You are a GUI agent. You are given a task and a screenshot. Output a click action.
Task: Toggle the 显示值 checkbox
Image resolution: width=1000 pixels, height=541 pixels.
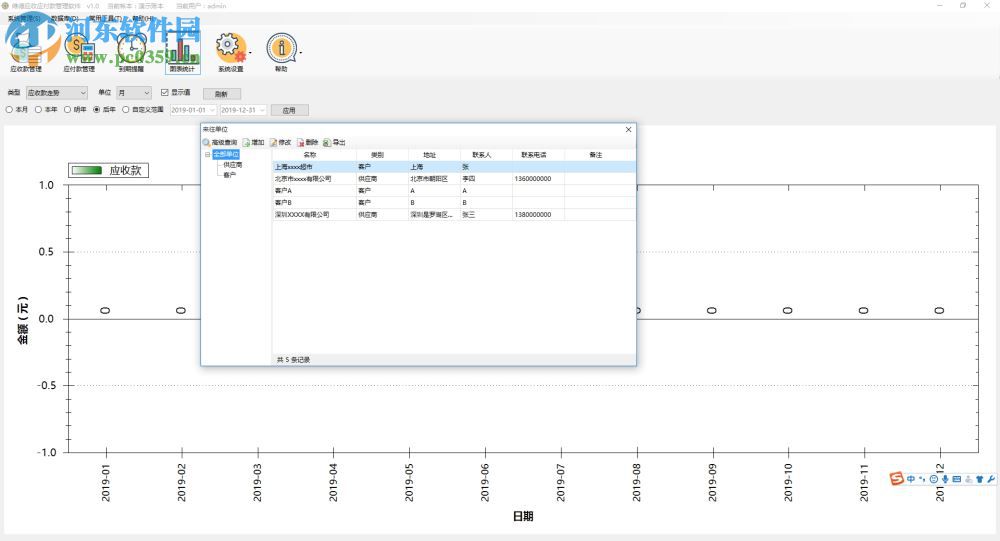165,93
